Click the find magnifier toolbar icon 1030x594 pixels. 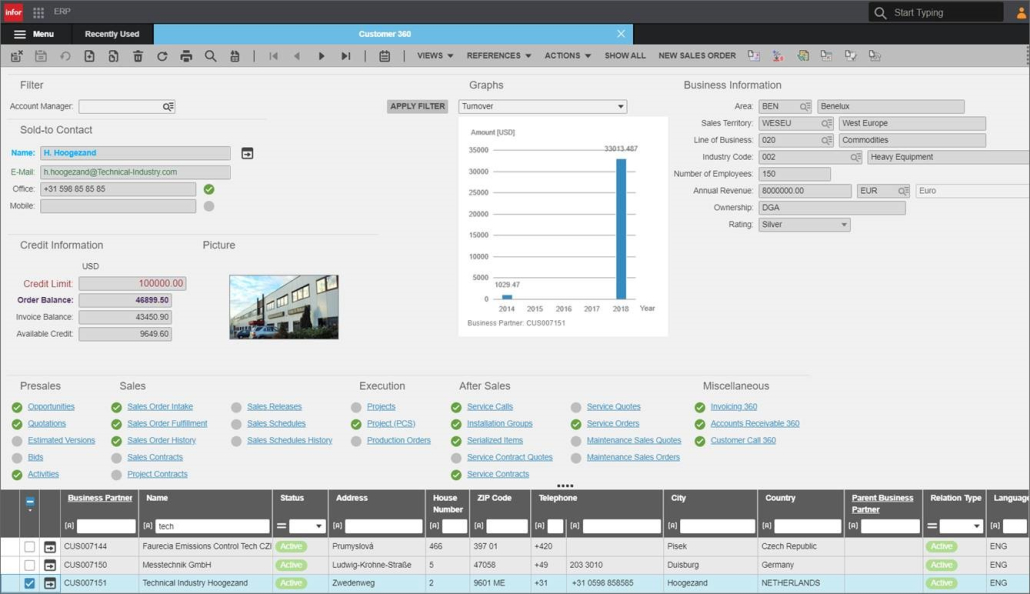210,56
